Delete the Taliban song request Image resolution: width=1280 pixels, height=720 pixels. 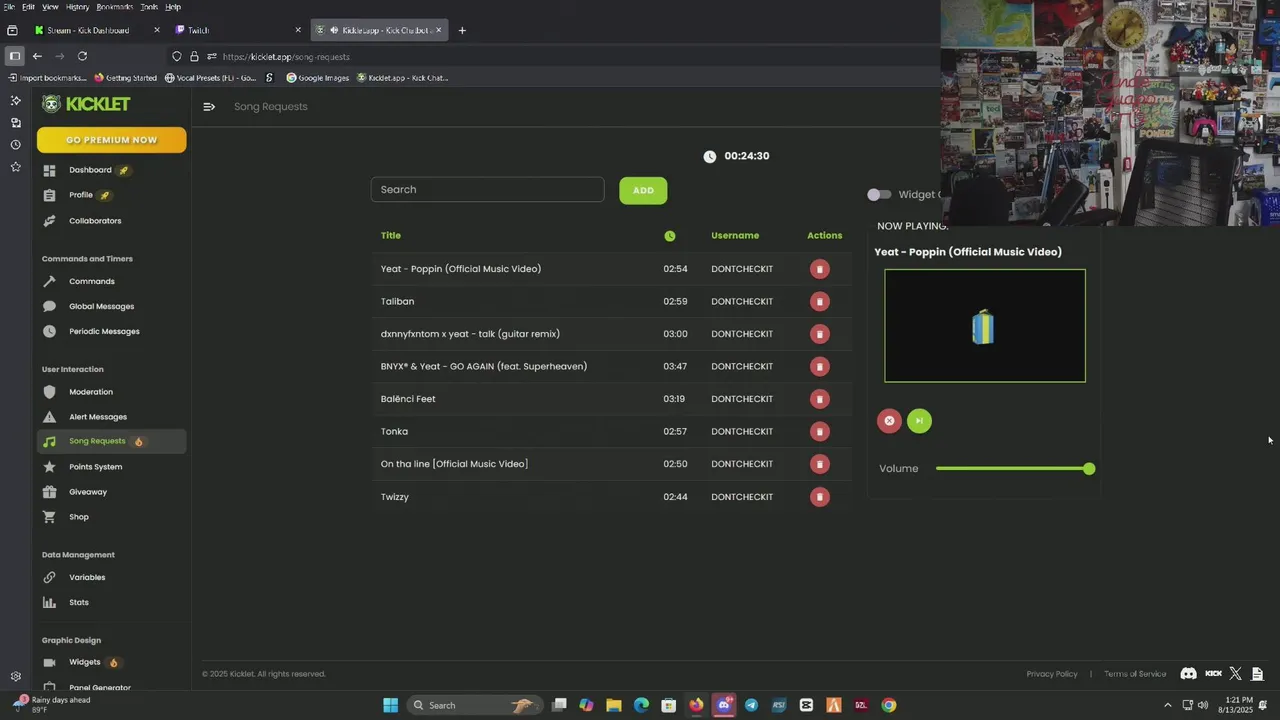(x=819, y=301)
